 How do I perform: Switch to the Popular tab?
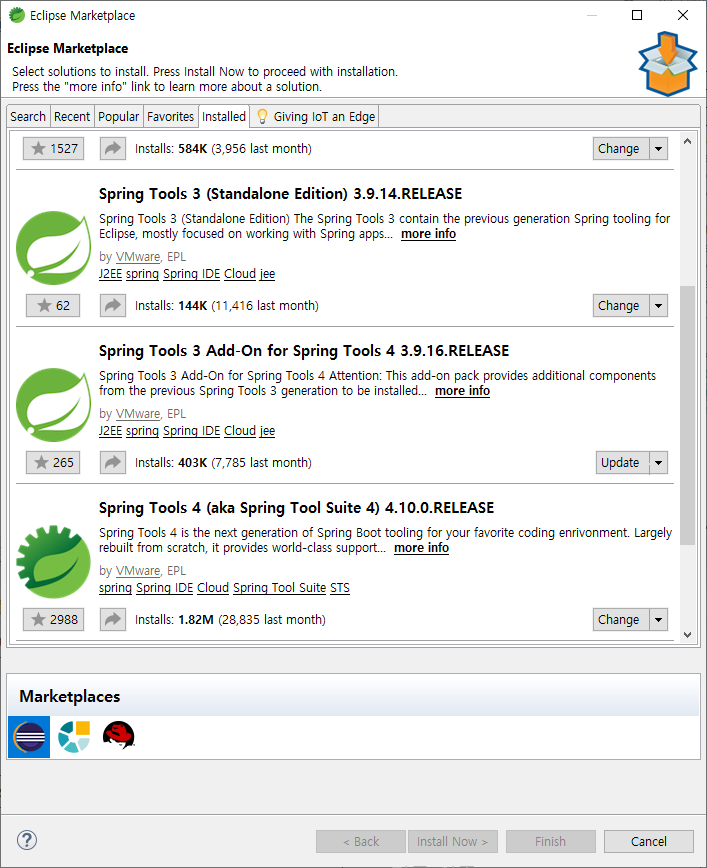tap(118, 116)
